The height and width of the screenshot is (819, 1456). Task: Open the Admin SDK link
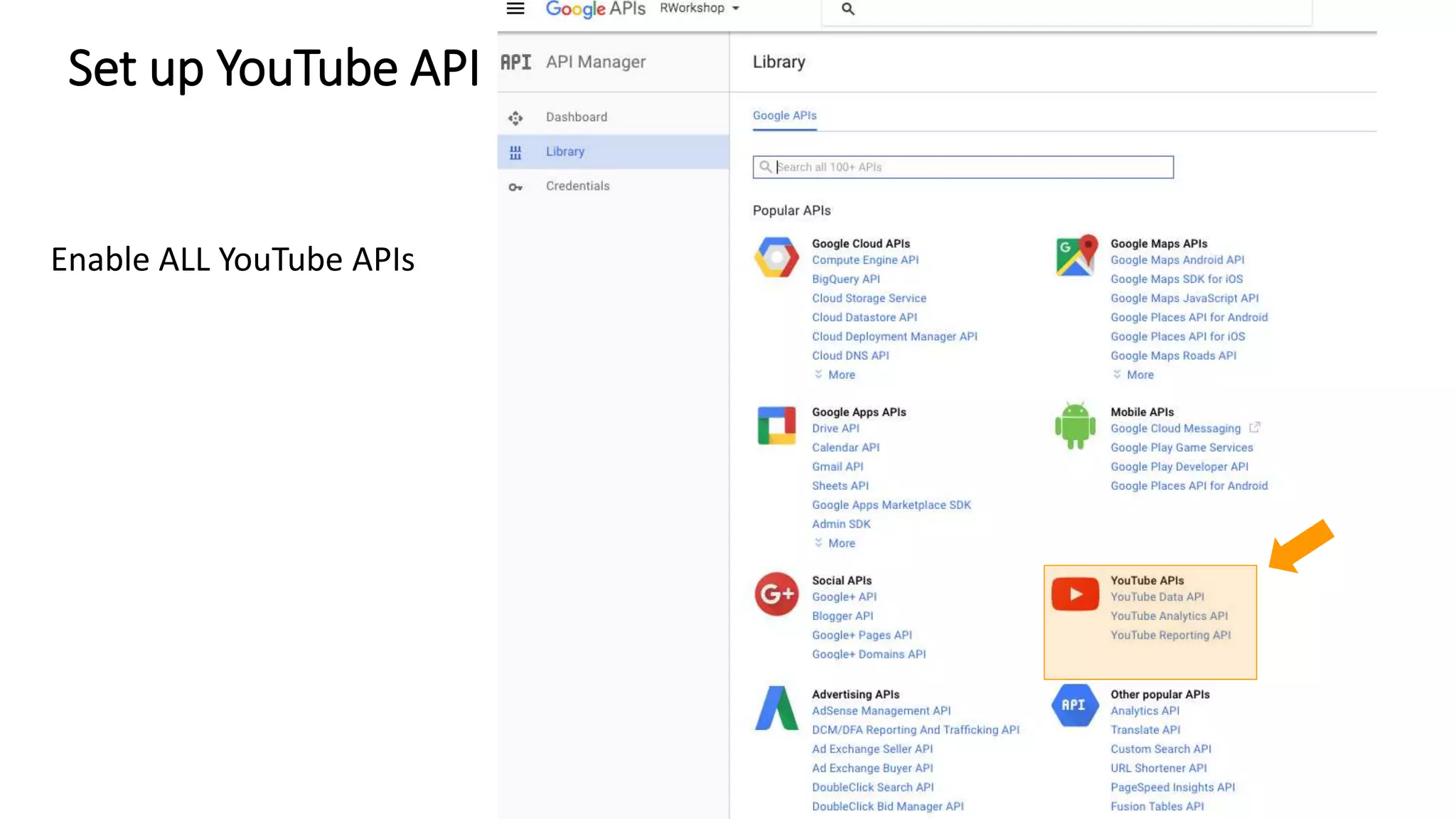coord(841,525)
